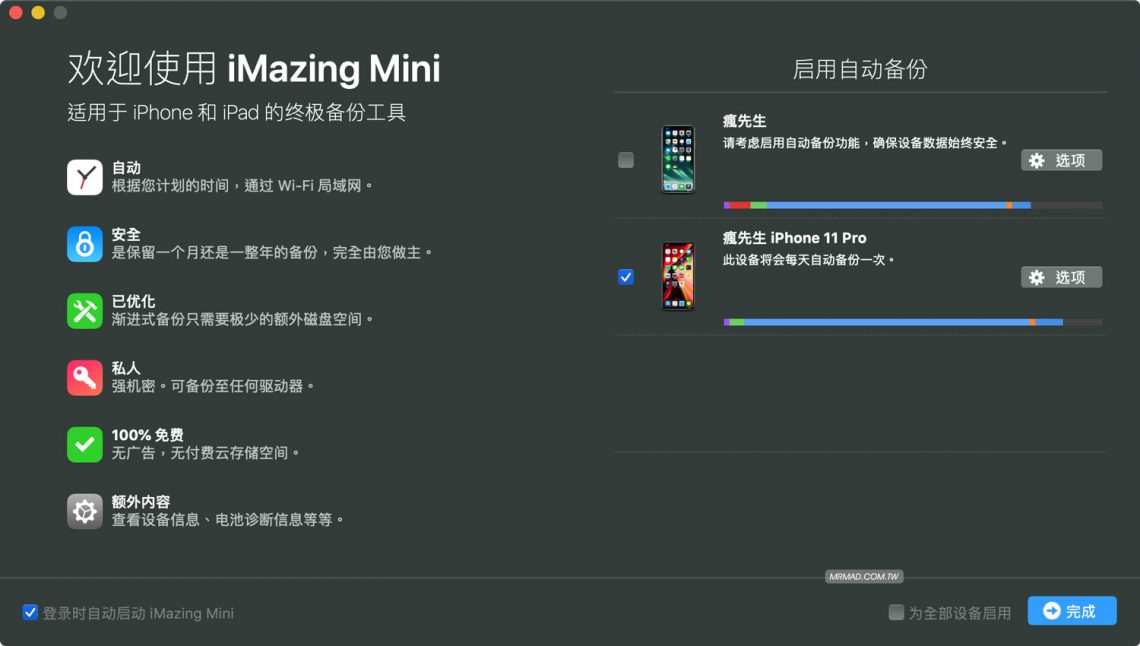This screenshot has width=1140, height=646.
Task: Open 选项 for the 瘋先生 device
Action: (x=1062, y=160)
